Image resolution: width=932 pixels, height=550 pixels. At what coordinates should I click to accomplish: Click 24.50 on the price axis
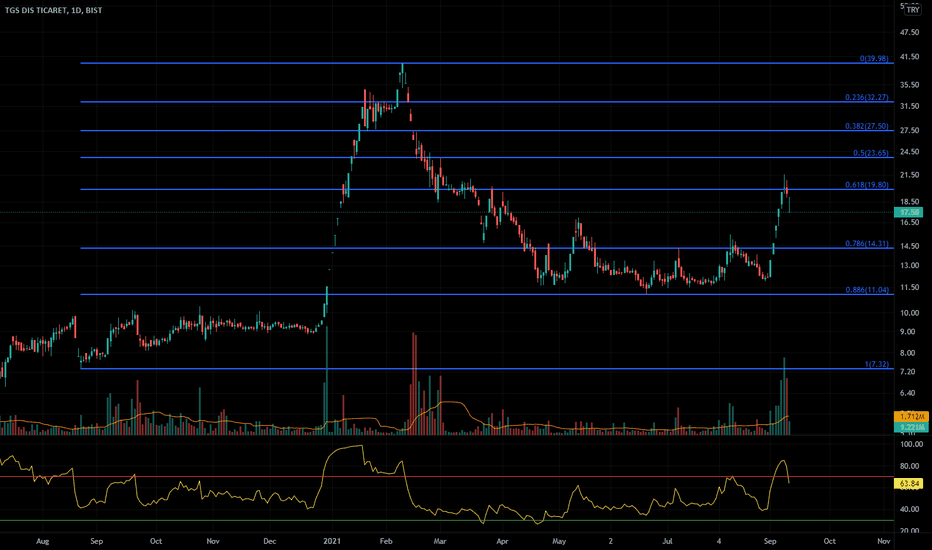click(909, 152)
